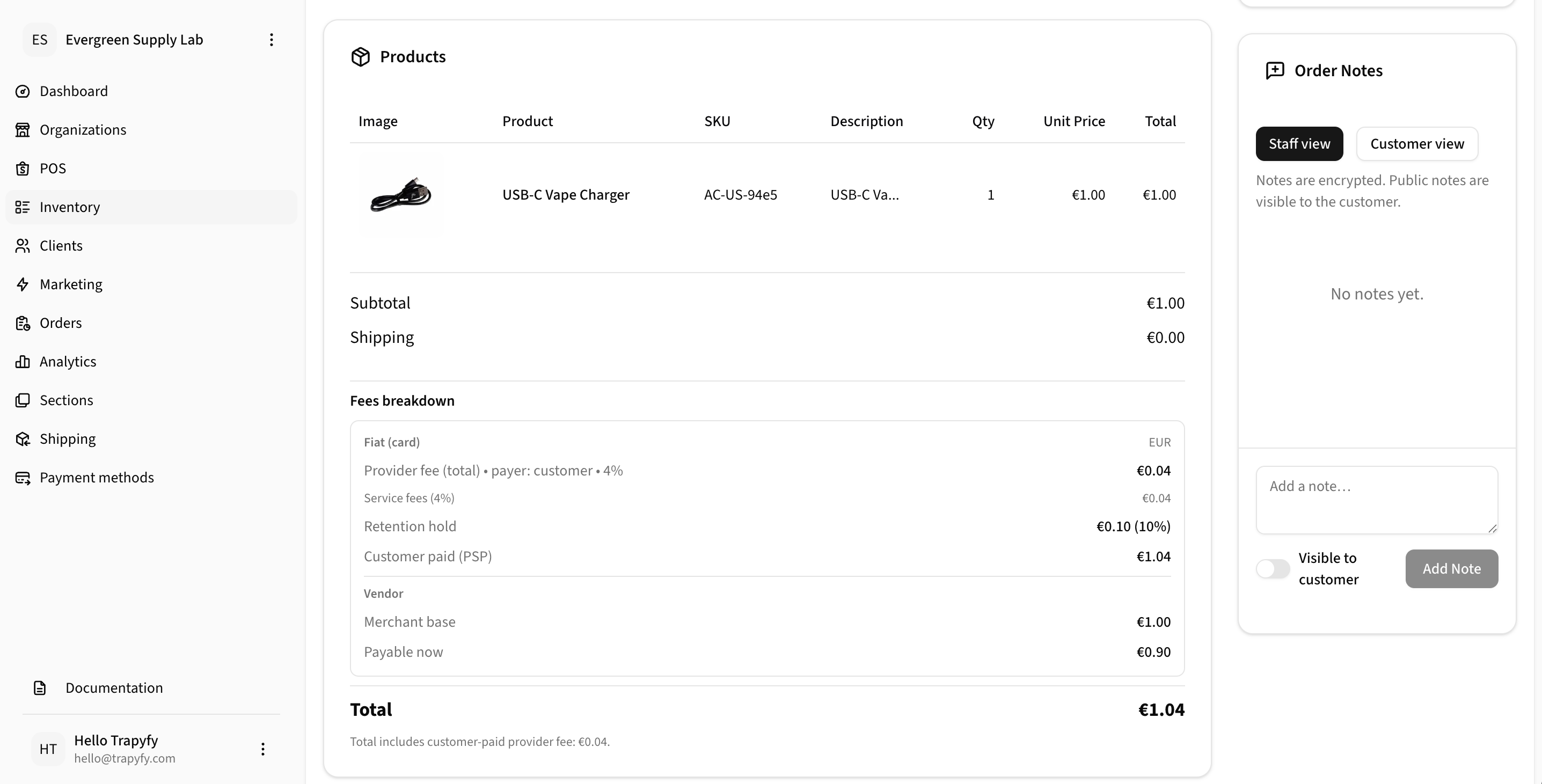Click the Fiat (card) label
This screenshot has height=784, width=1542.
pos(391,442)
